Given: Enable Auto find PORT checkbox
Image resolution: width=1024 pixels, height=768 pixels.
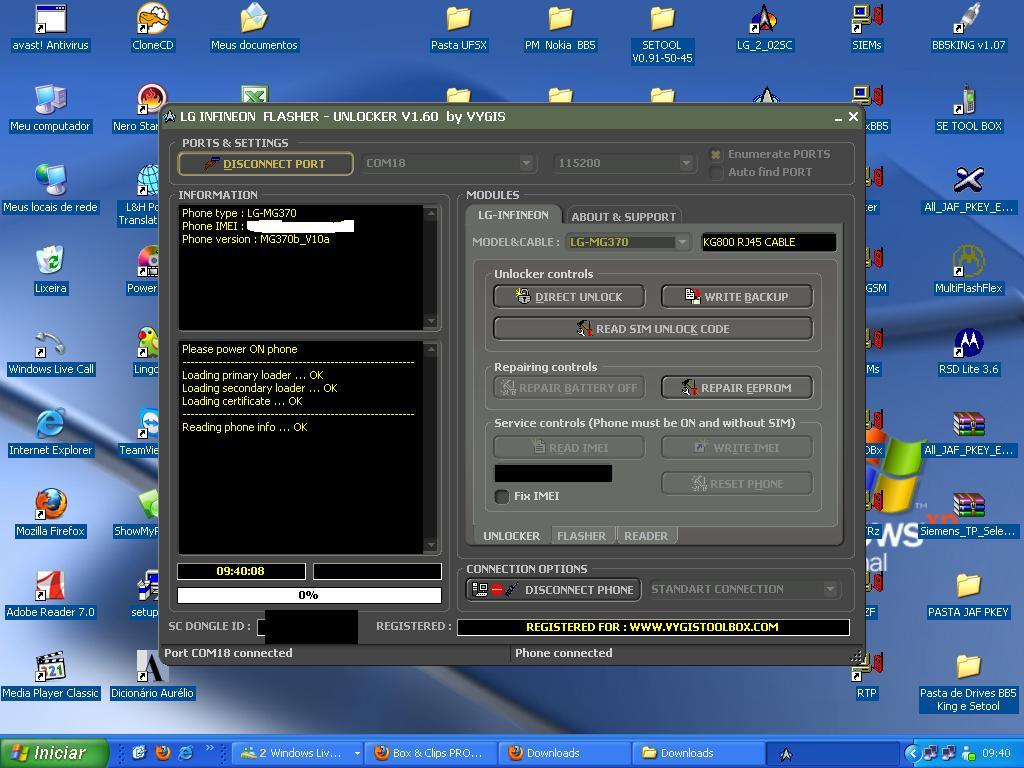Looking at the screenshot, I should coord(716,172).
